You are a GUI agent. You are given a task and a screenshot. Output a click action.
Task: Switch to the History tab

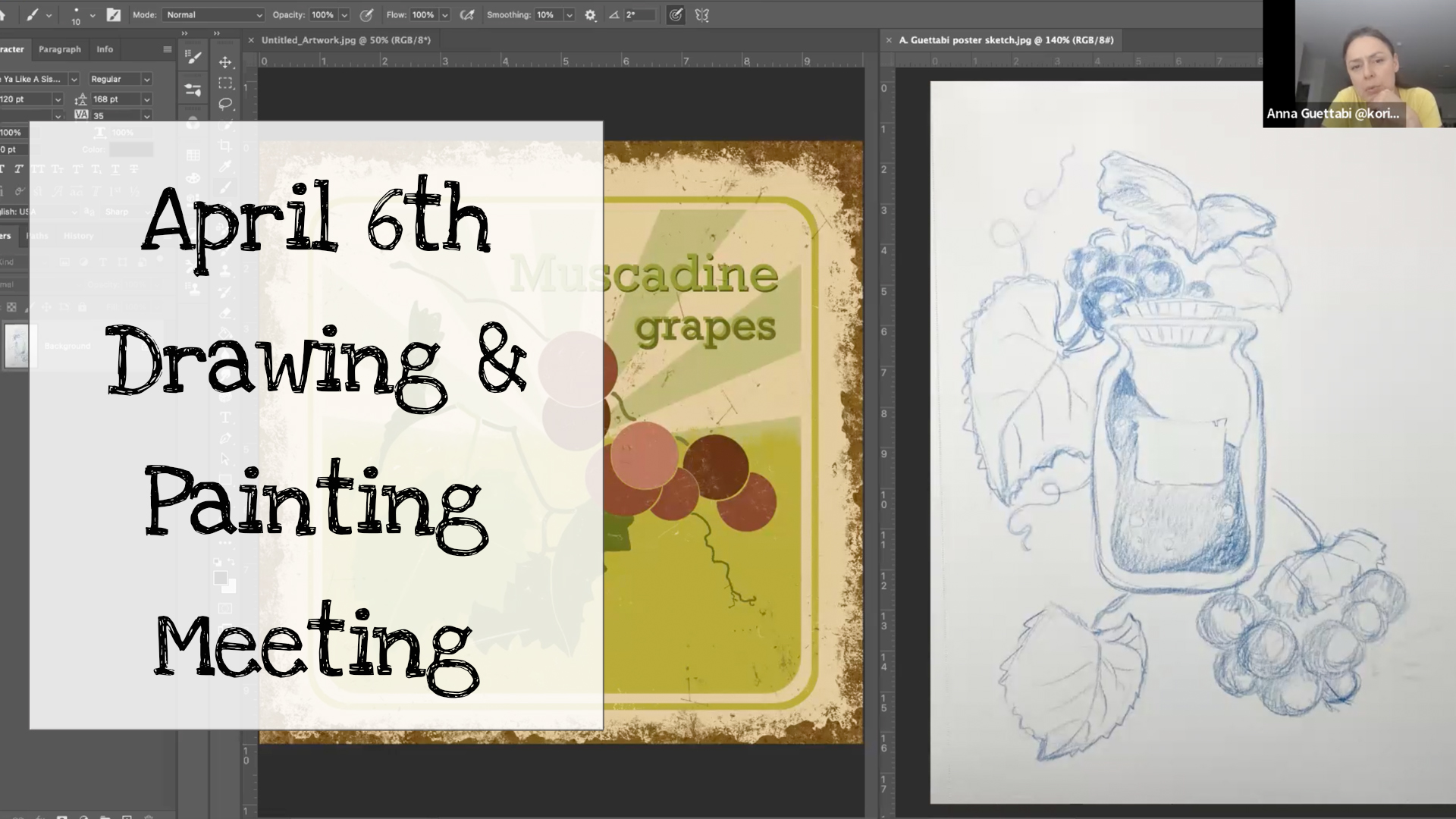78,236
